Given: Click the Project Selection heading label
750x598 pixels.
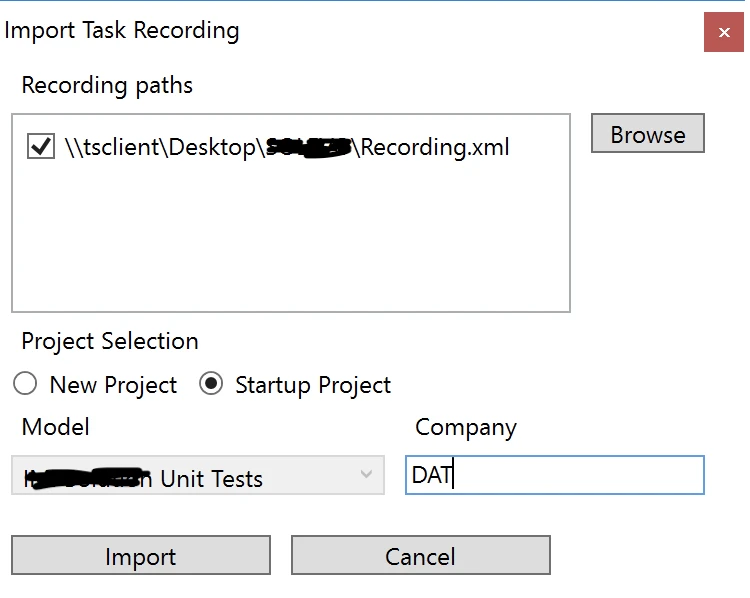Looking at the screenshot, I should click(110, 341).
